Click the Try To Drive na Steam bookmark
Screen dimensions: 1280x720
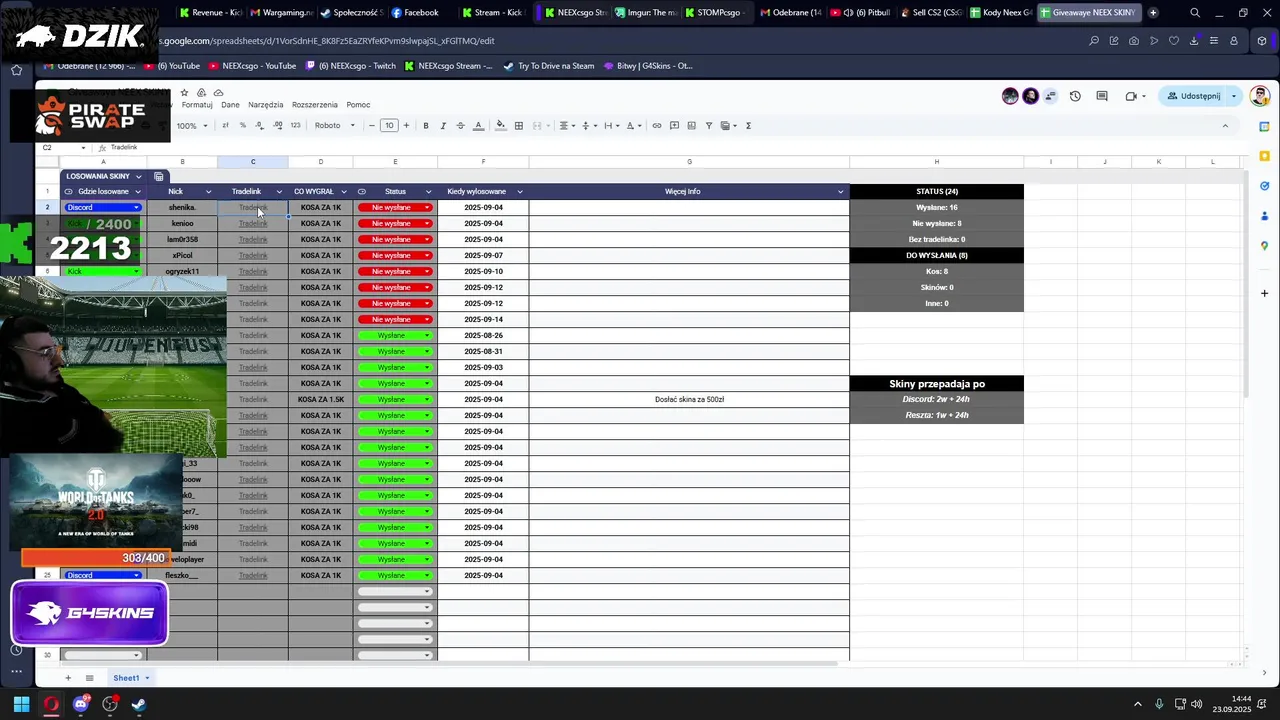(x=550, y=66)
